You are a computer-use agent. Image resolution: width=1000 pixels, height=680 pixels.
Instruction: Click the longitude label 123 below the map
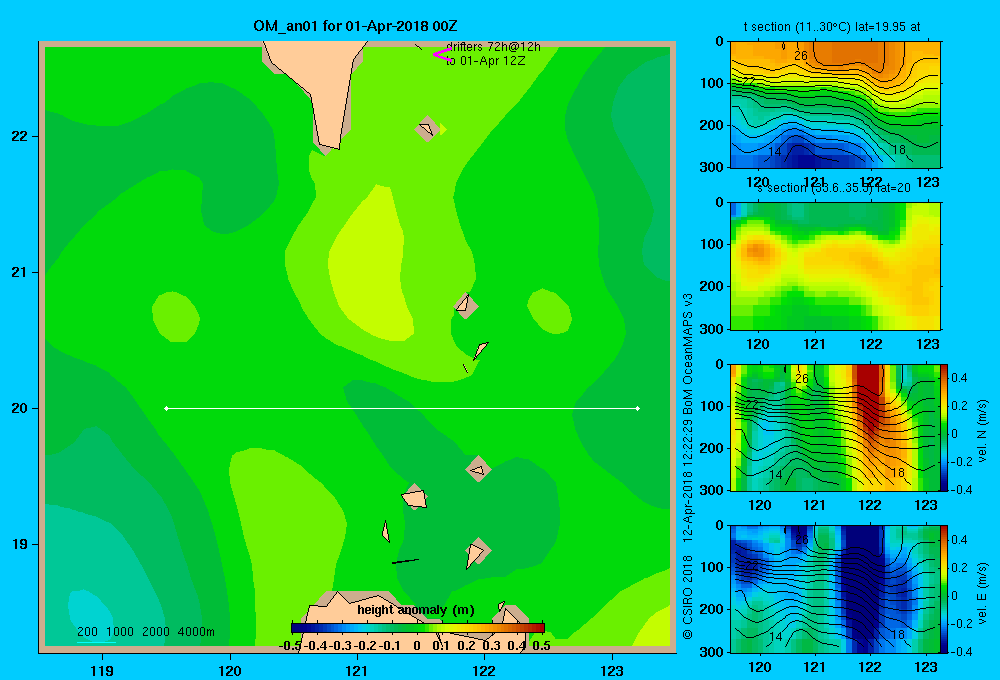point(612,670)
